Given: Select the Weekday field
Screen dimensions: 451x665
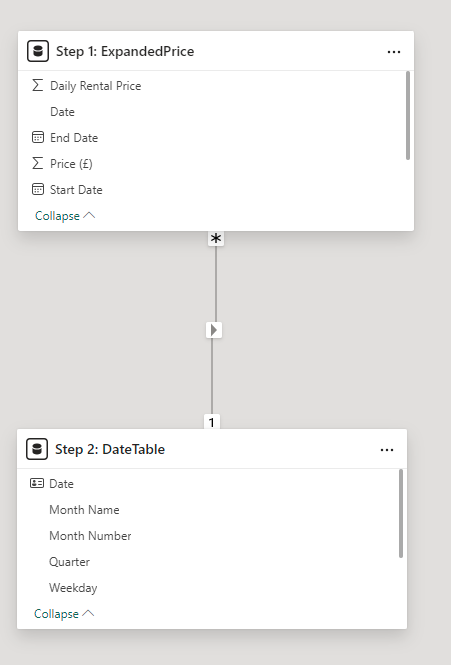Looking at the screenshot, I should 73,588.
